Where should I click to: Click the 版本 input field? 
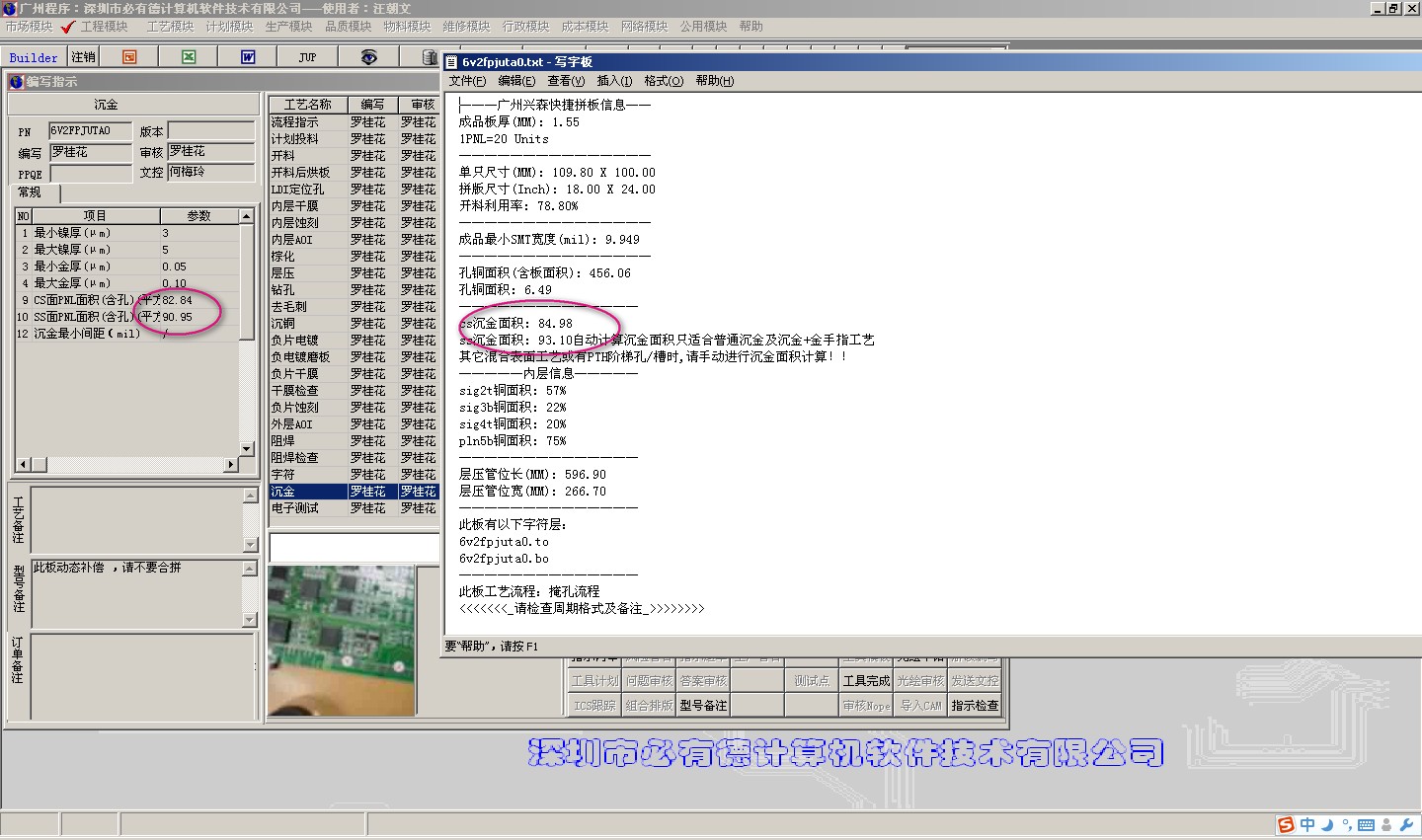click(211, 131)
